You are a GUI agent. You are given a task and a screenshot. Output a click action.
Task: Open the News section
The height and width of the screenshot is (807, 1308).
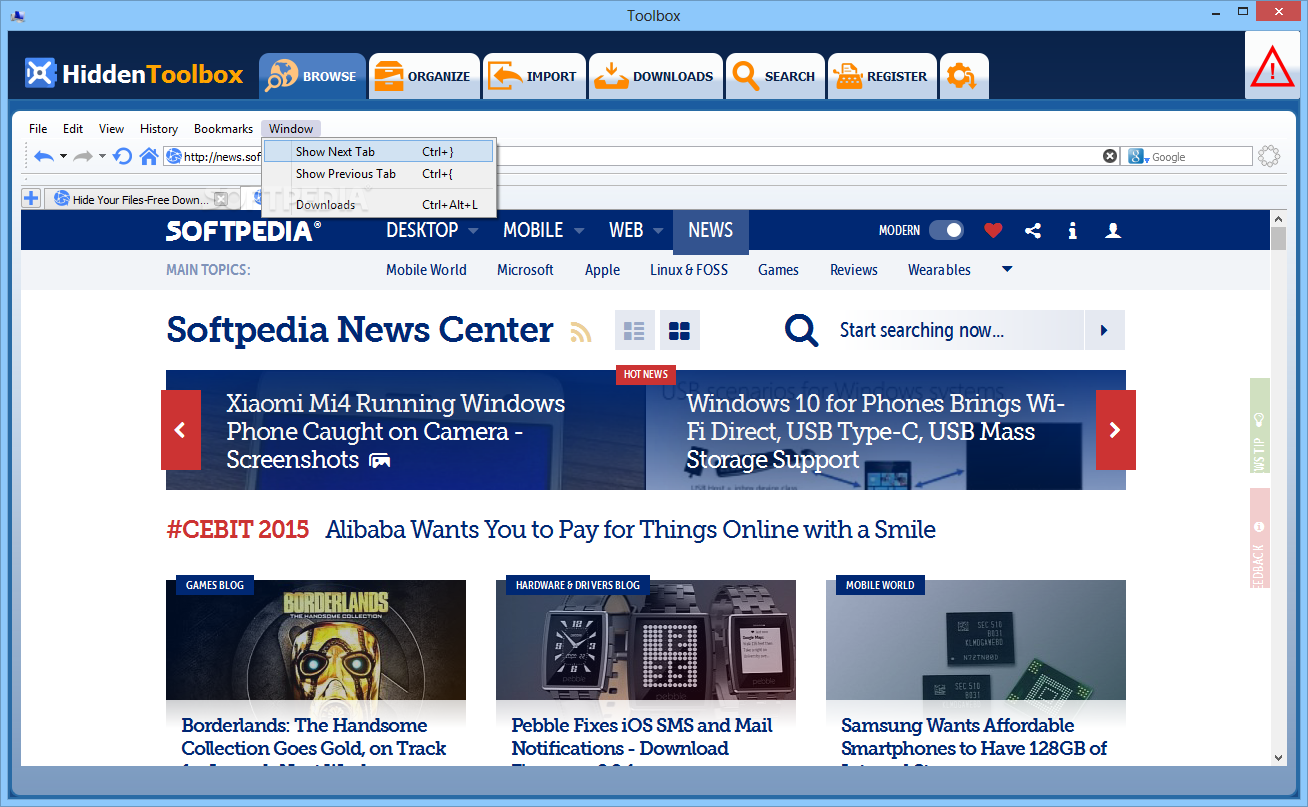pyautogui.click(x=711, y=230)
